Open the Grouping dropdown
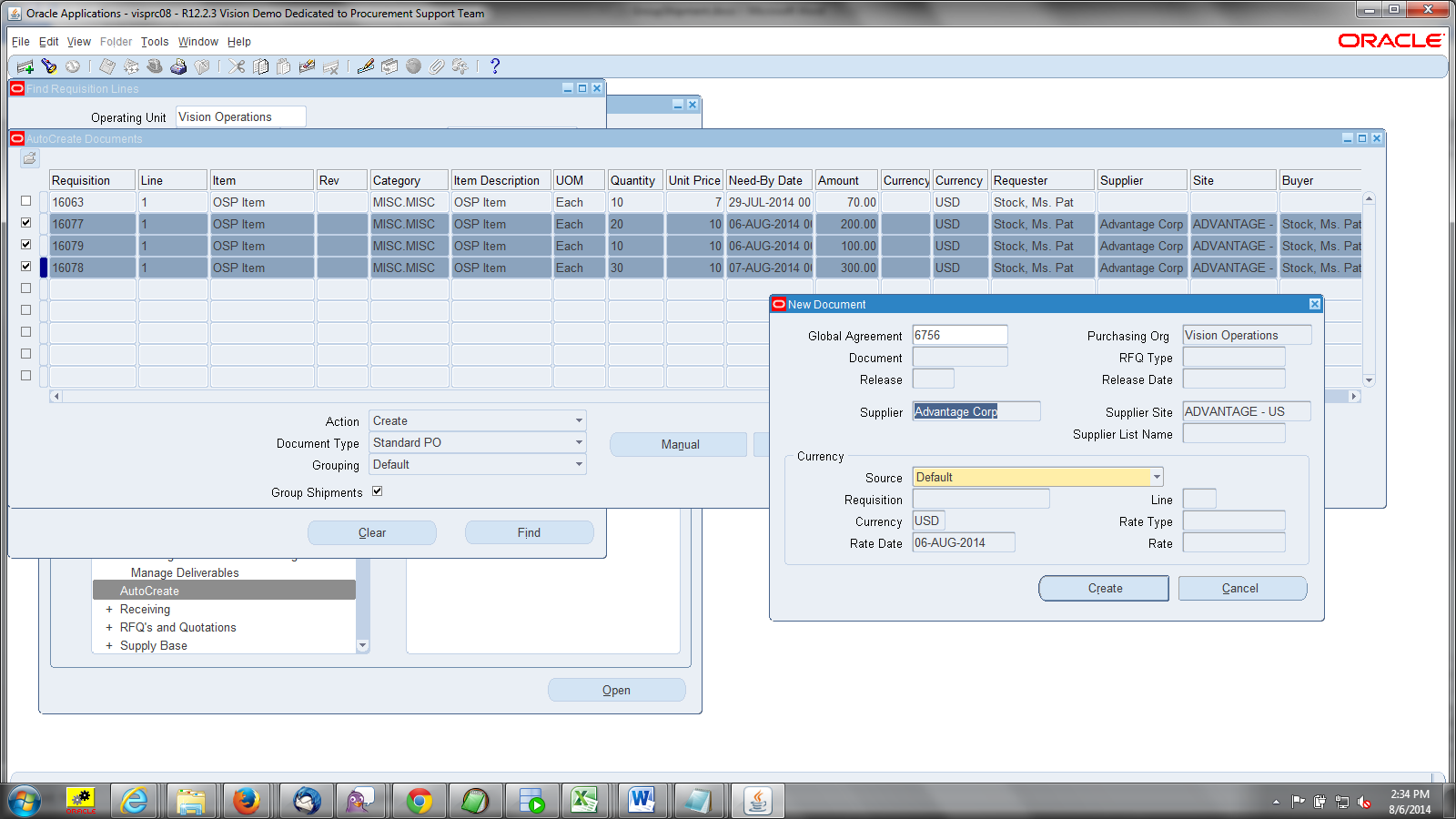This screenshot has width=1456, height=819. pyautogui.click(x=579, y=464)
